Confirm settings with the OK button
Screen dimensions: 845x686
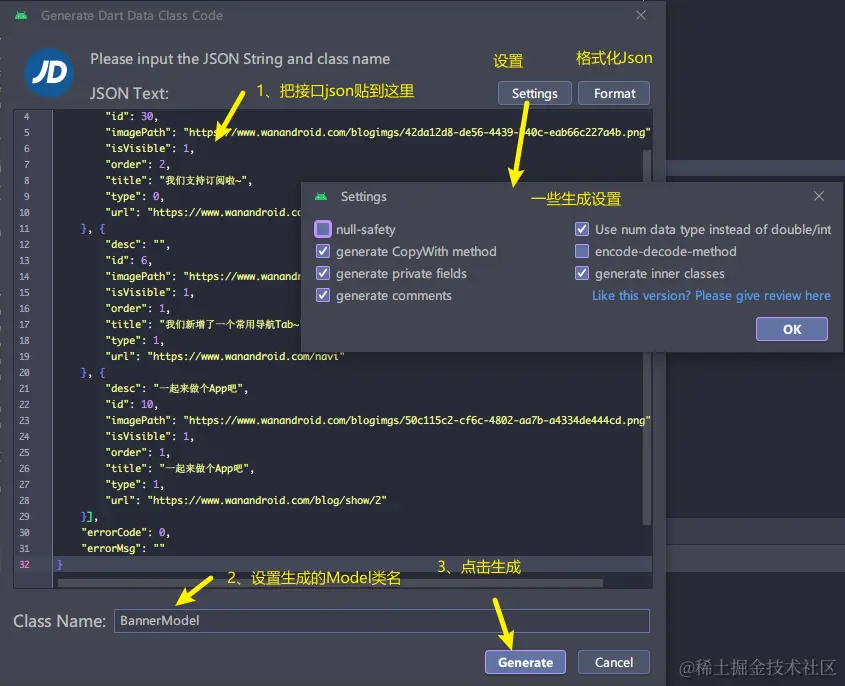tap(791, 329)
